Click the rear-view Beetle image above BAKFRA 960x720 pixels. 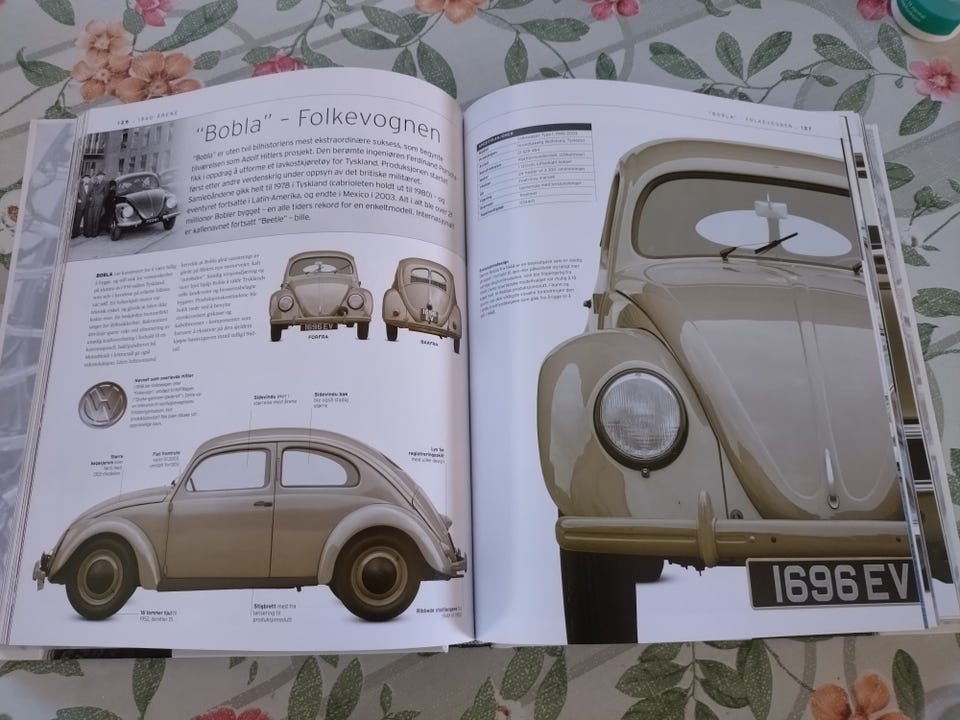click(x=422, y=304)
